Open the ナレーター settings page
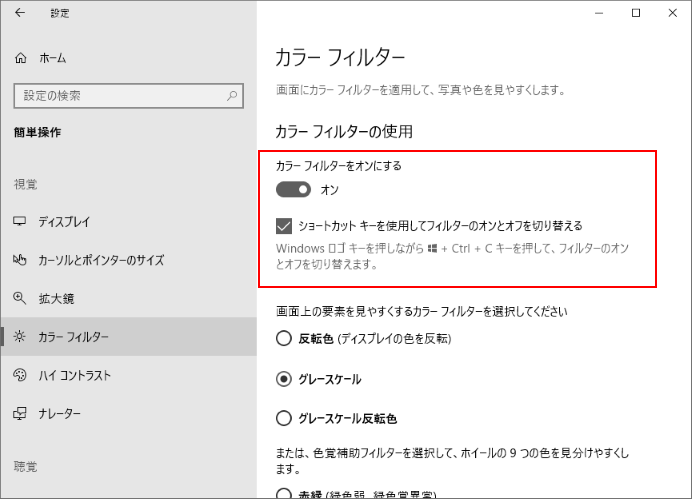The height and width of the screenshot is (499, 692). click(x=128, y=413)
